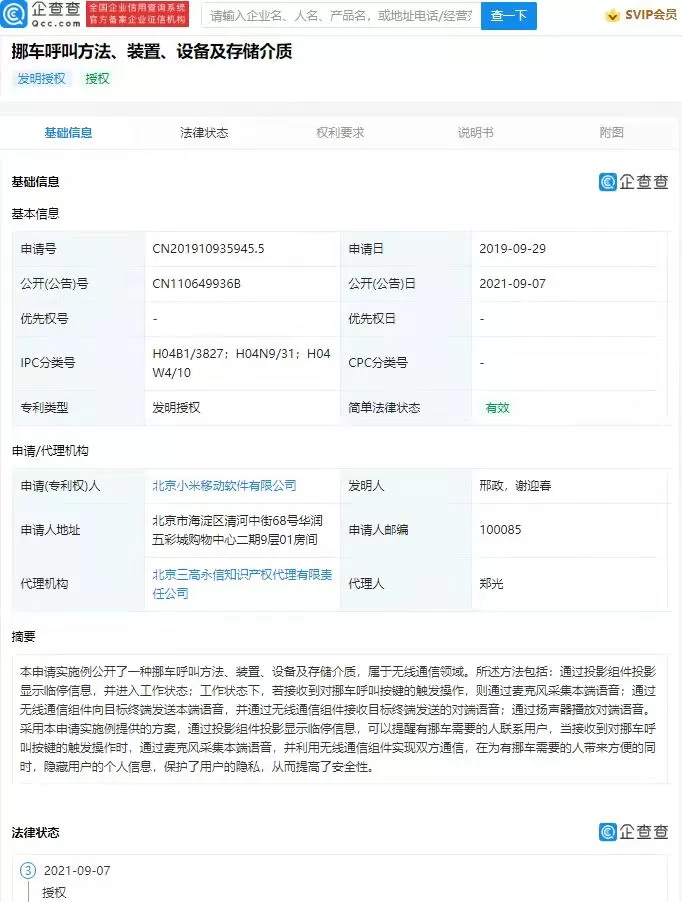Open the 权利要求 tab

click(x=340, y=133)
